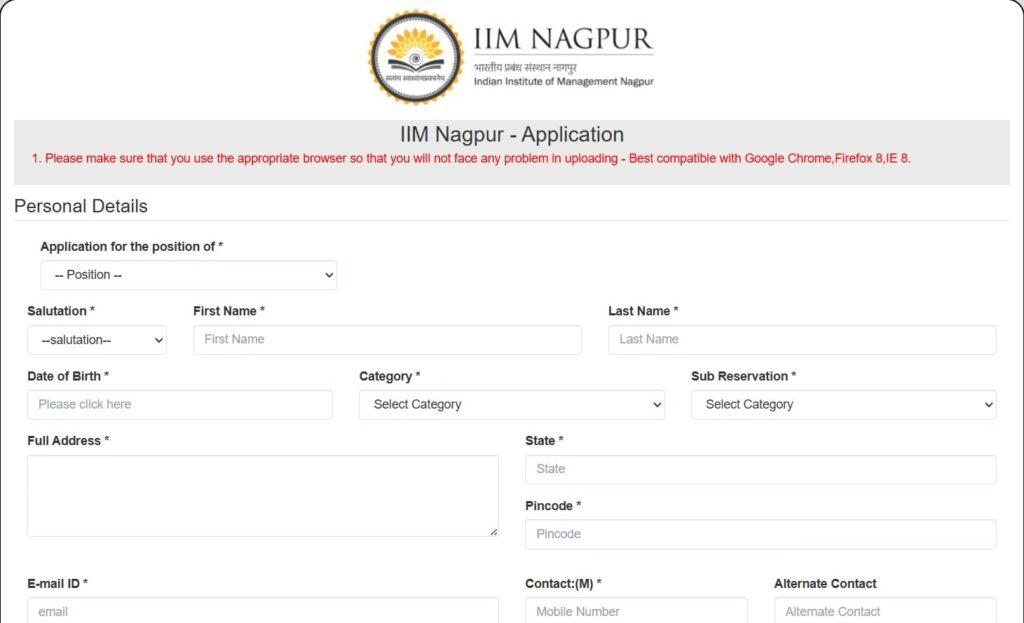Open the Date of Birth picker field
Image resolution: width=1024 pixels, height=623 pixels.
180,405
